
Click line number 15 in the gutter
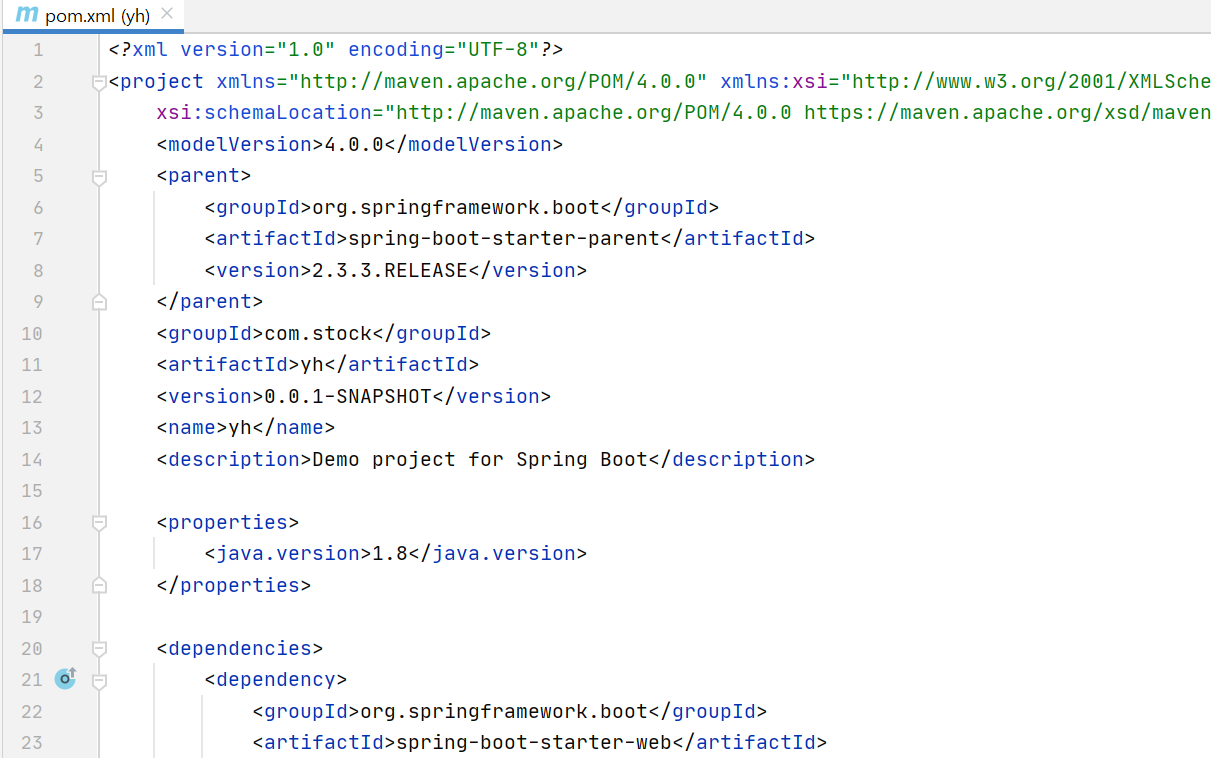tap(32, 491)
